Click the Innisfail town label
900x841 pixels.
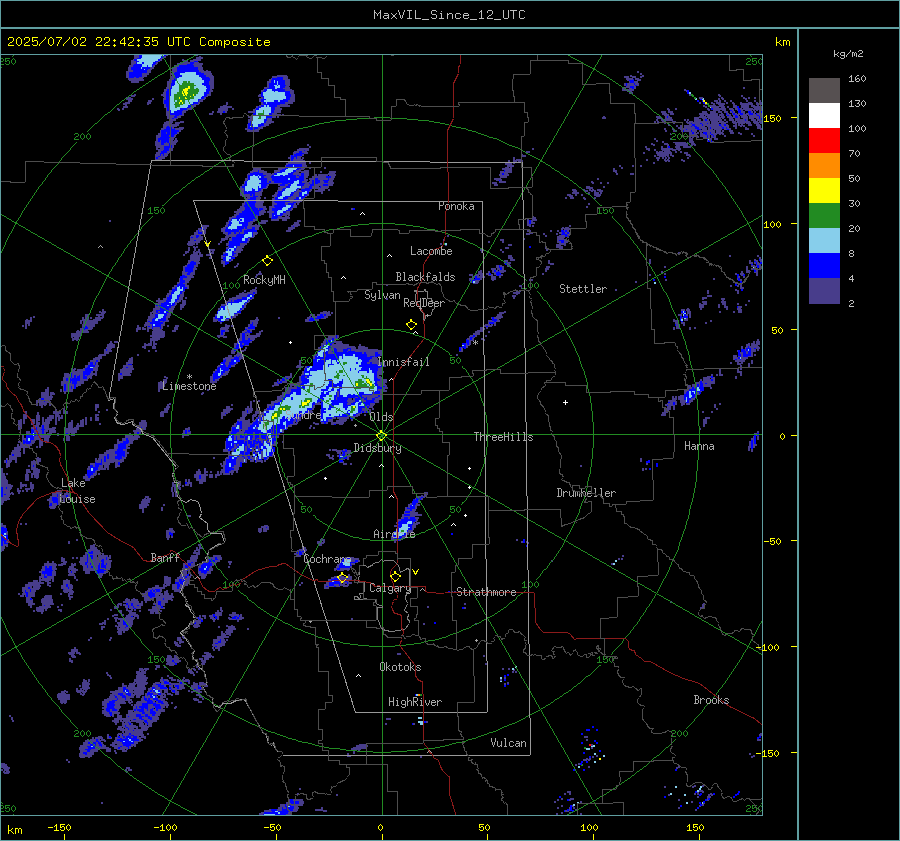404,362
